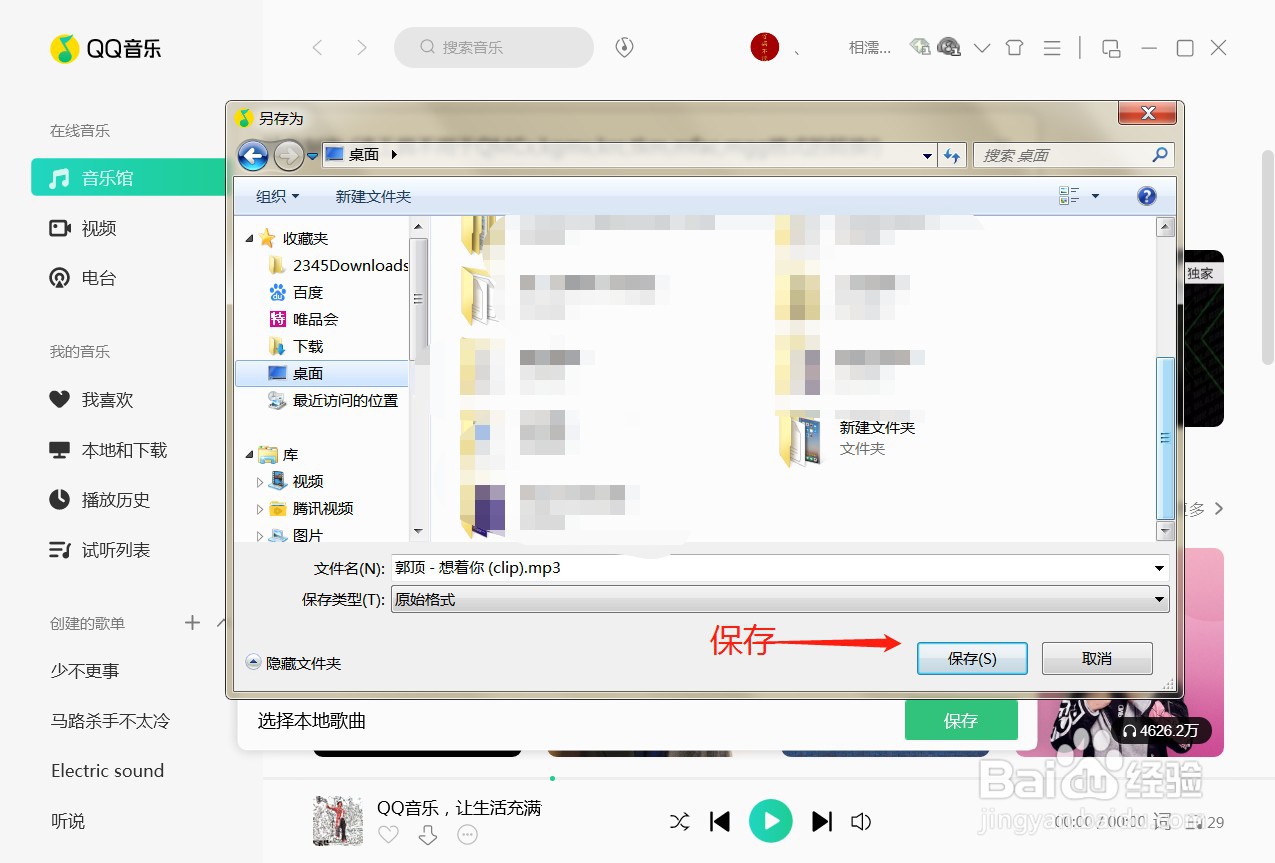This screenshot has height=863, width=1275.
Task: Open the 组织 menu
Action: pos(277,196)
